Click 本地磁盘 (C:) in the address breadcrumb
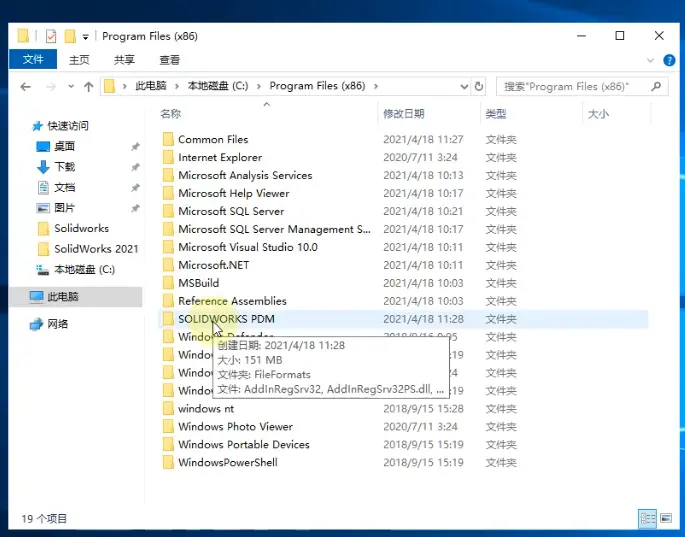 click(x=218, y=86)
